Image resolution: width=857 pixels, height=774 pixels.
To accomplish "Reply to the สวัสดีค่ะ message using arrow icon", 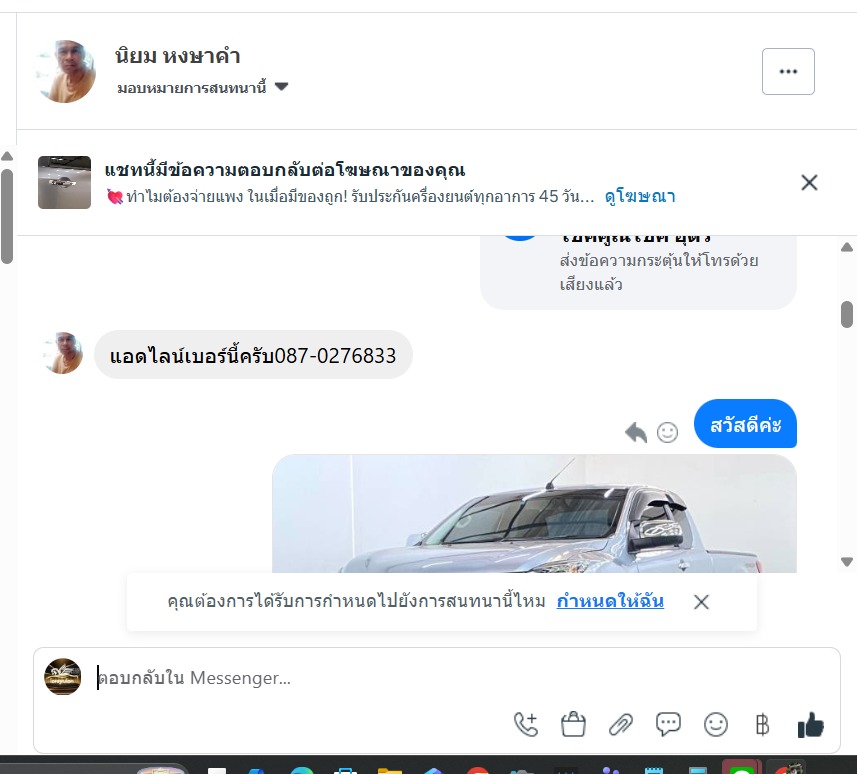I will coord(636,432).
